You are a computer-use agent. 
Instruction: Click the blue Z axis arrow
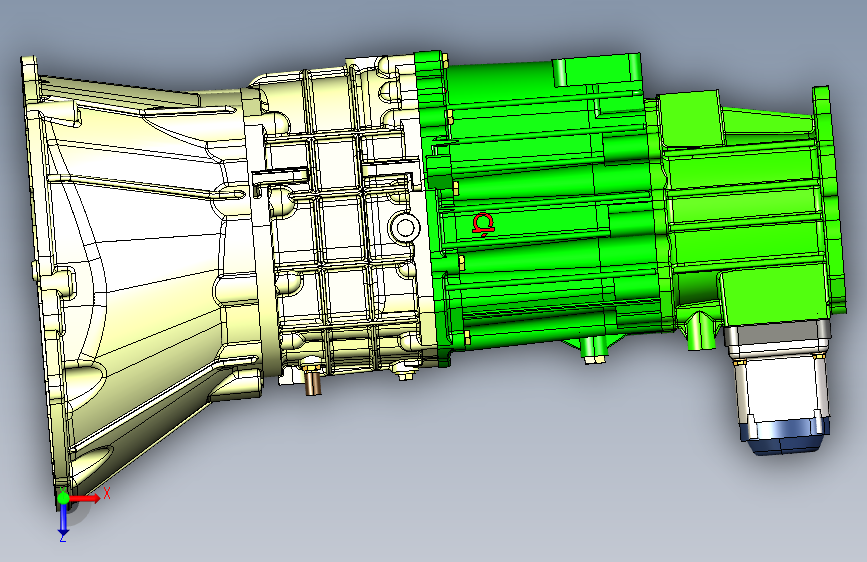click(x=63, y=520)
